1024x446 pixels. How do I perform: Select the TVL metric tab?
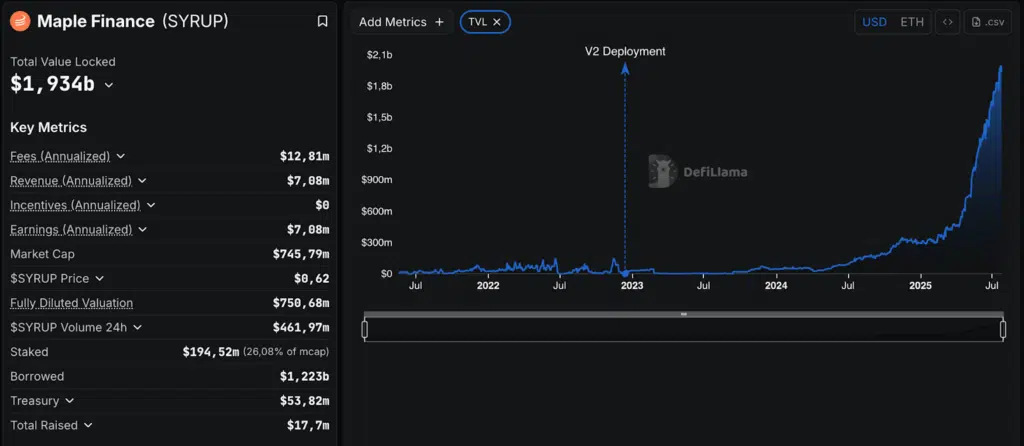pyautogui.click(x=478, y=22)
